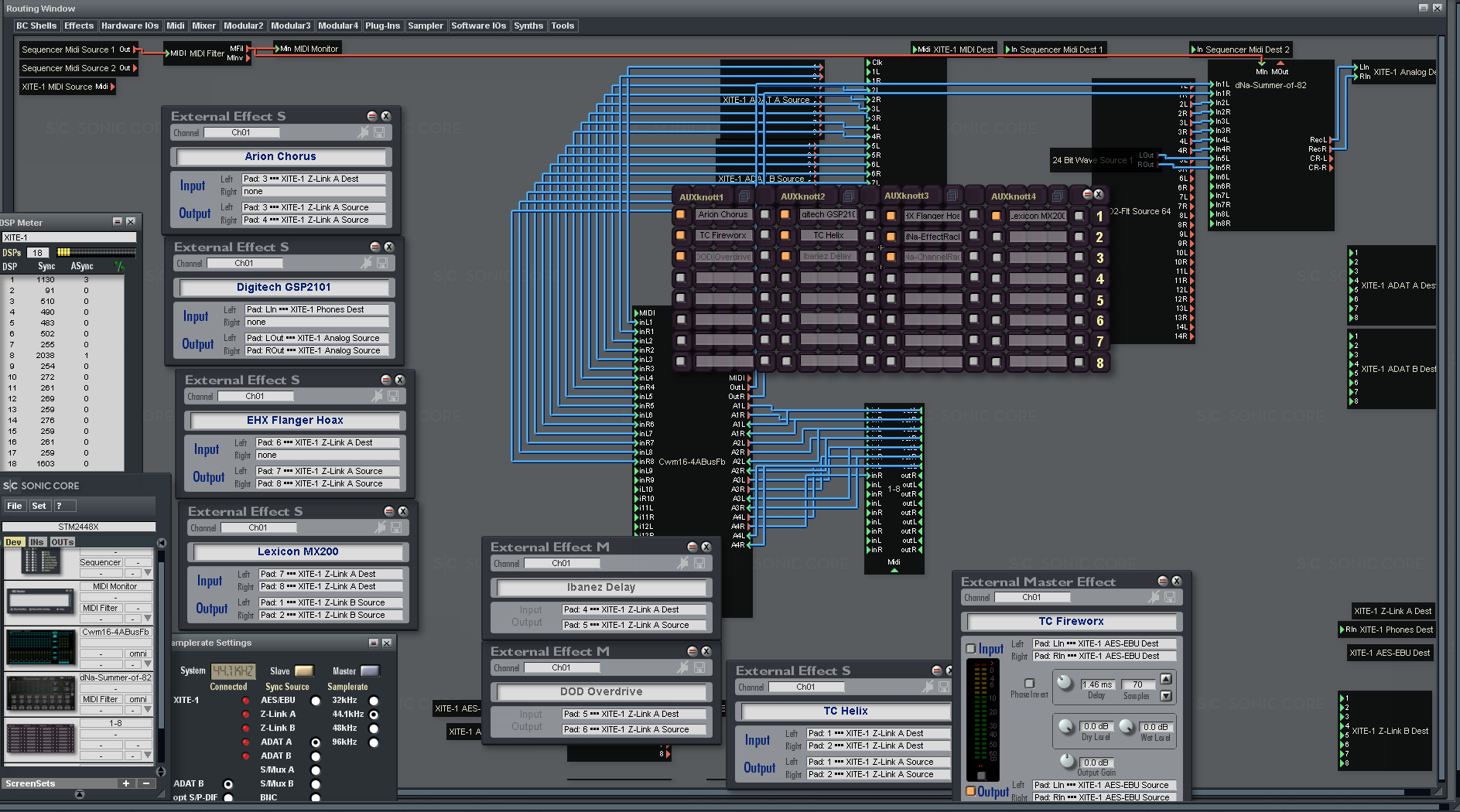
Task: Click the copy pages icon beside AUXknott4
Action: 1058,196
